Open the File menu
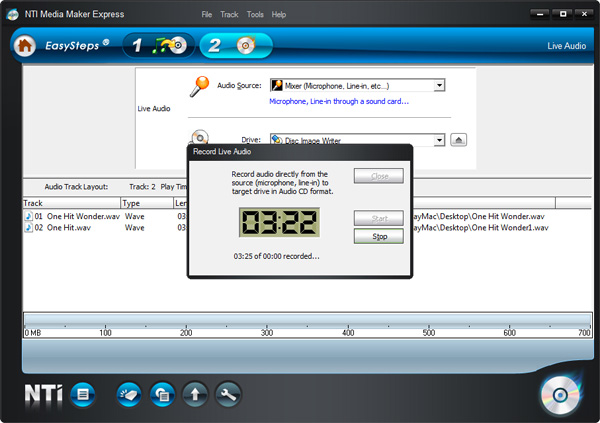 click(x=207, y=15)
